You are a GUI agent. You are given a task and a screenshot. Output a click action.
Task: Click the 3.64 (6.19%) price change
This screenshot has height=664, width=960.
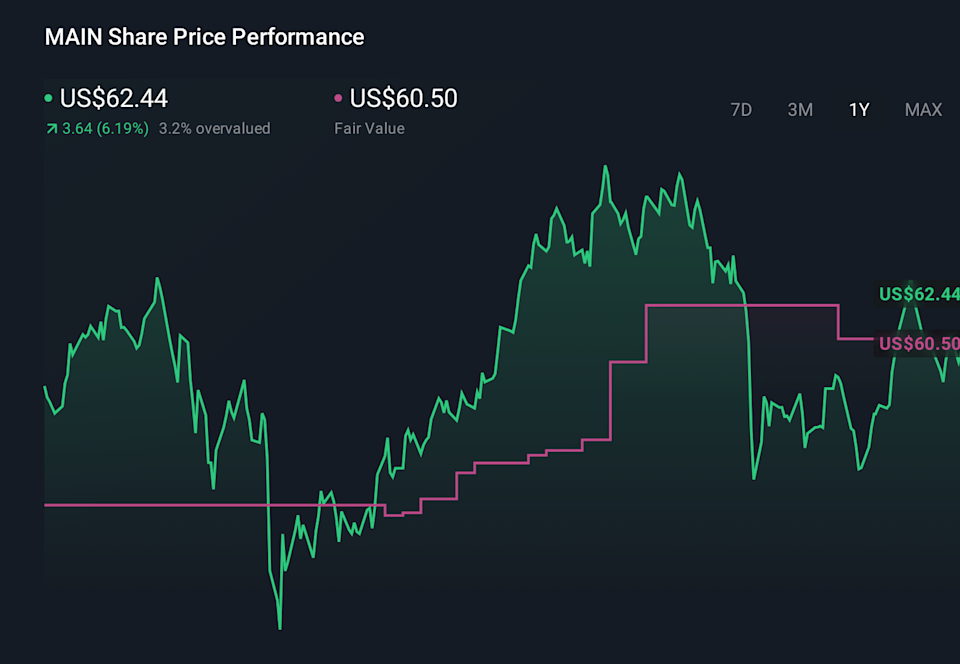[x=105, y=128]
